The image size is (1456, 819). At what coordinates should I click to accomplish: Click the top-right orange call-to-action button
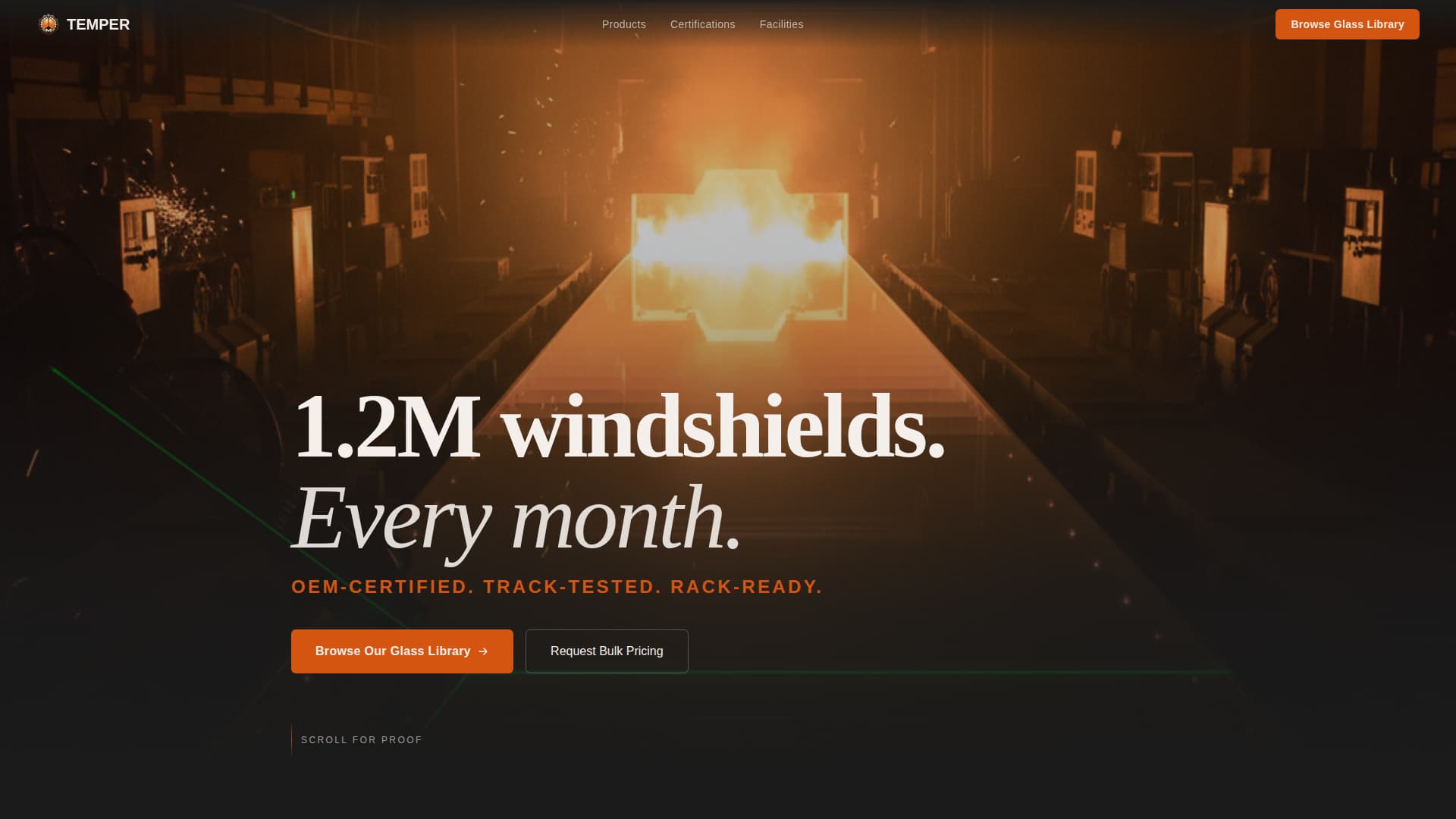(x=1347, y=24)
